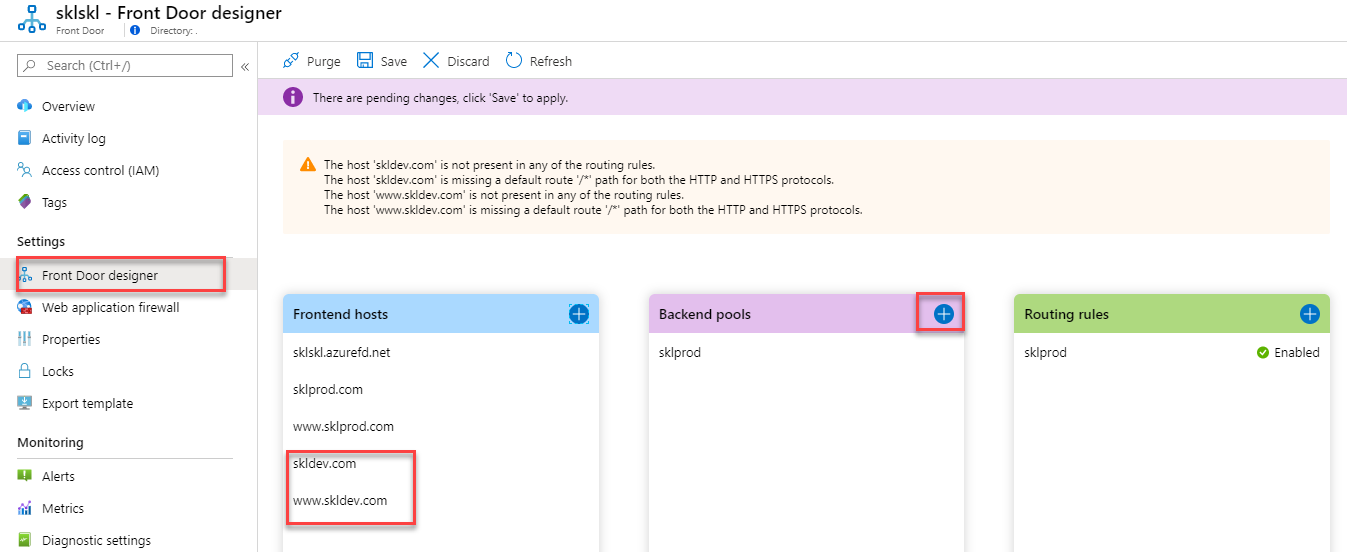Image resolution: width=1347 pixels, height=552 pixels.
Task: Select skldev.com frontend host
Action: pos(324,463)
